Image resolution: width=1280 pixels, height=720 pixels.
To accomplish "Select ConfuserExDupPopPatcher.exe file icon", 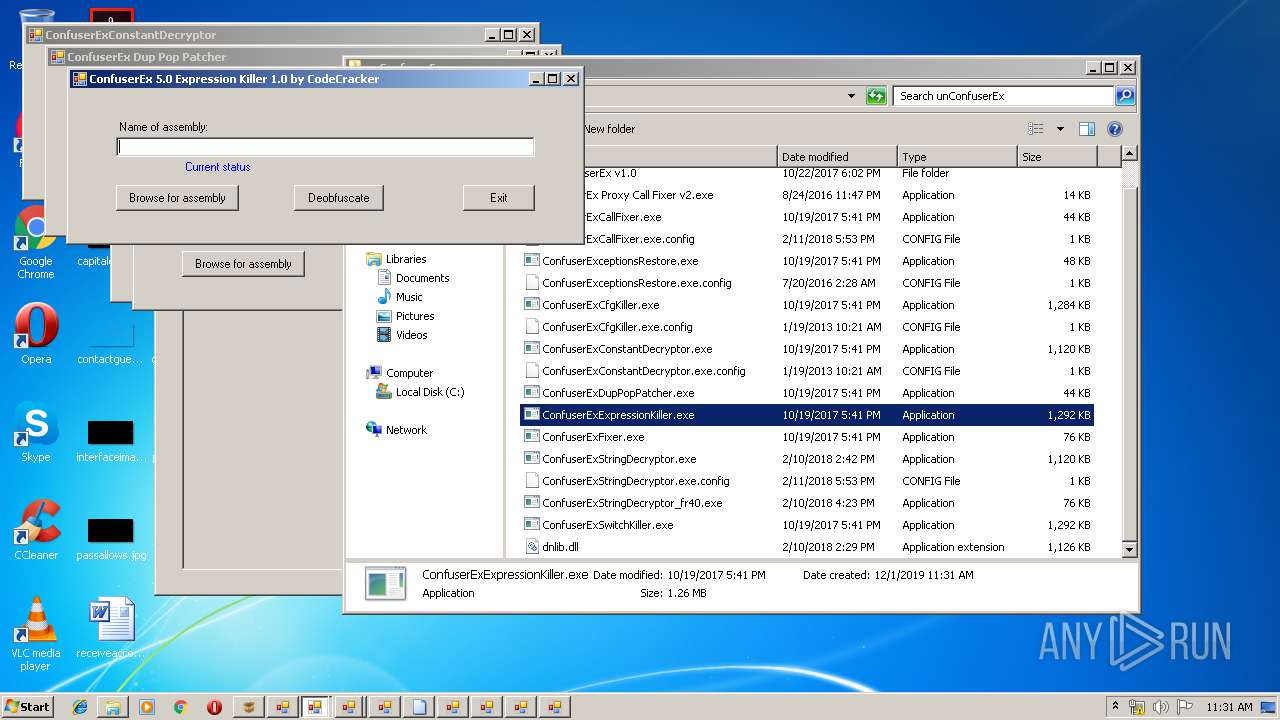I will 532,393.
